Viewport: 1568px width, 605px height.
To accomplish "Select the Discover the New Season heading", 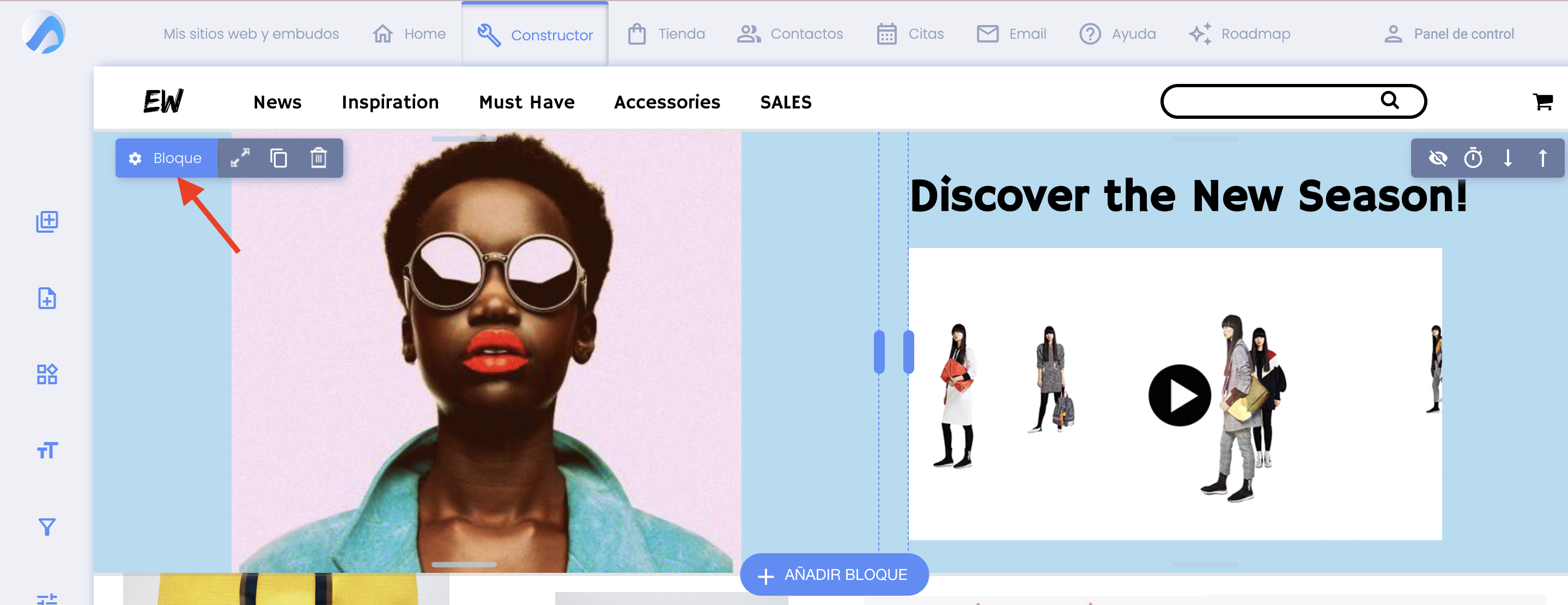I will [x=1189, y=196].
